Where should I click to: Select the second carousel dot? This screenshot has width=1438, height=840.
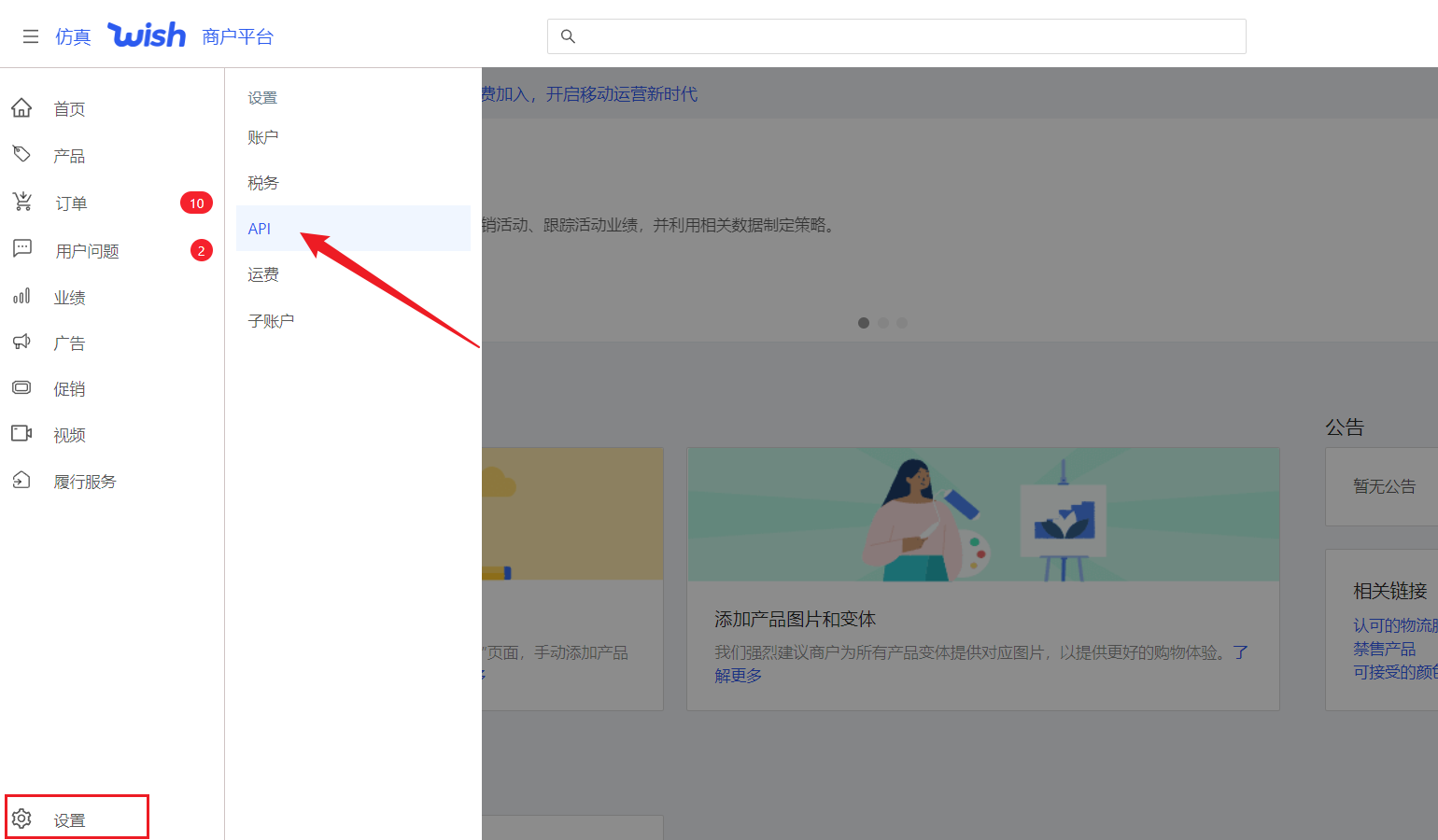[x=883, y=323]
